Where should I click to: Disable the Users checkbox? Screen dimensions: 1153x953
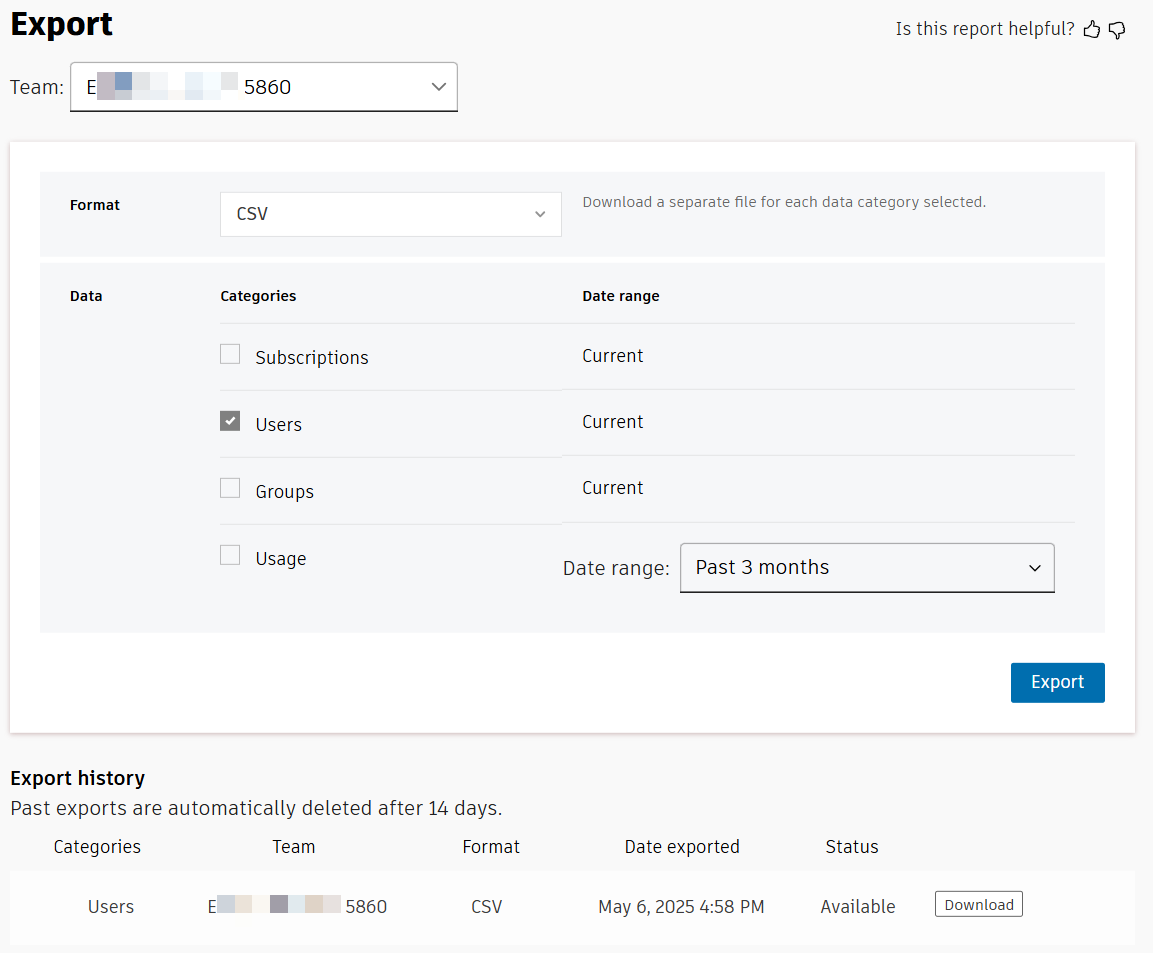click(x=230, y=420)
